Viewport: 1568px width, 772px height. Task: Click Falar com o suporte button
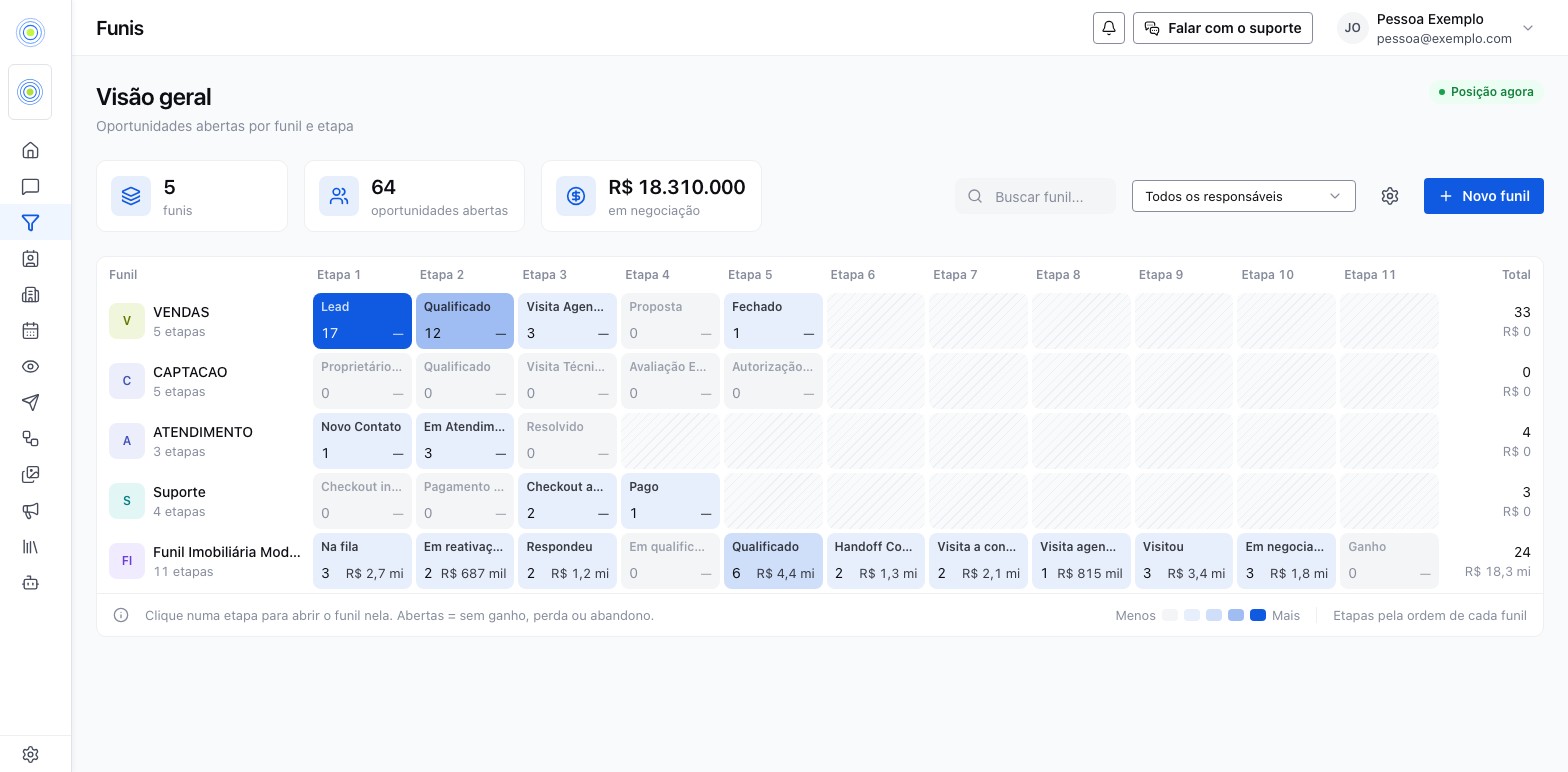(x=1223, y=28)
